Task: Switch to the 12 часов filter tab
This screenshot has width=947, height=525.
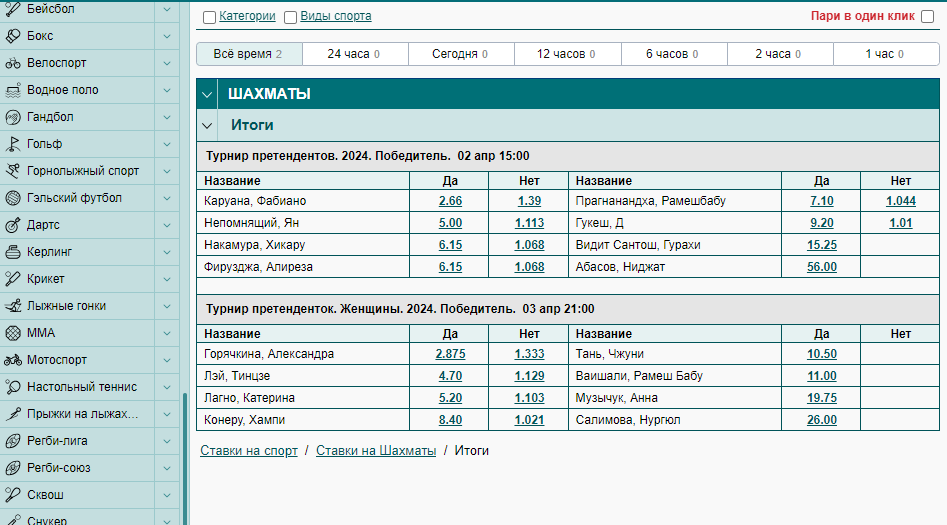Action: [x=568, y=54]
